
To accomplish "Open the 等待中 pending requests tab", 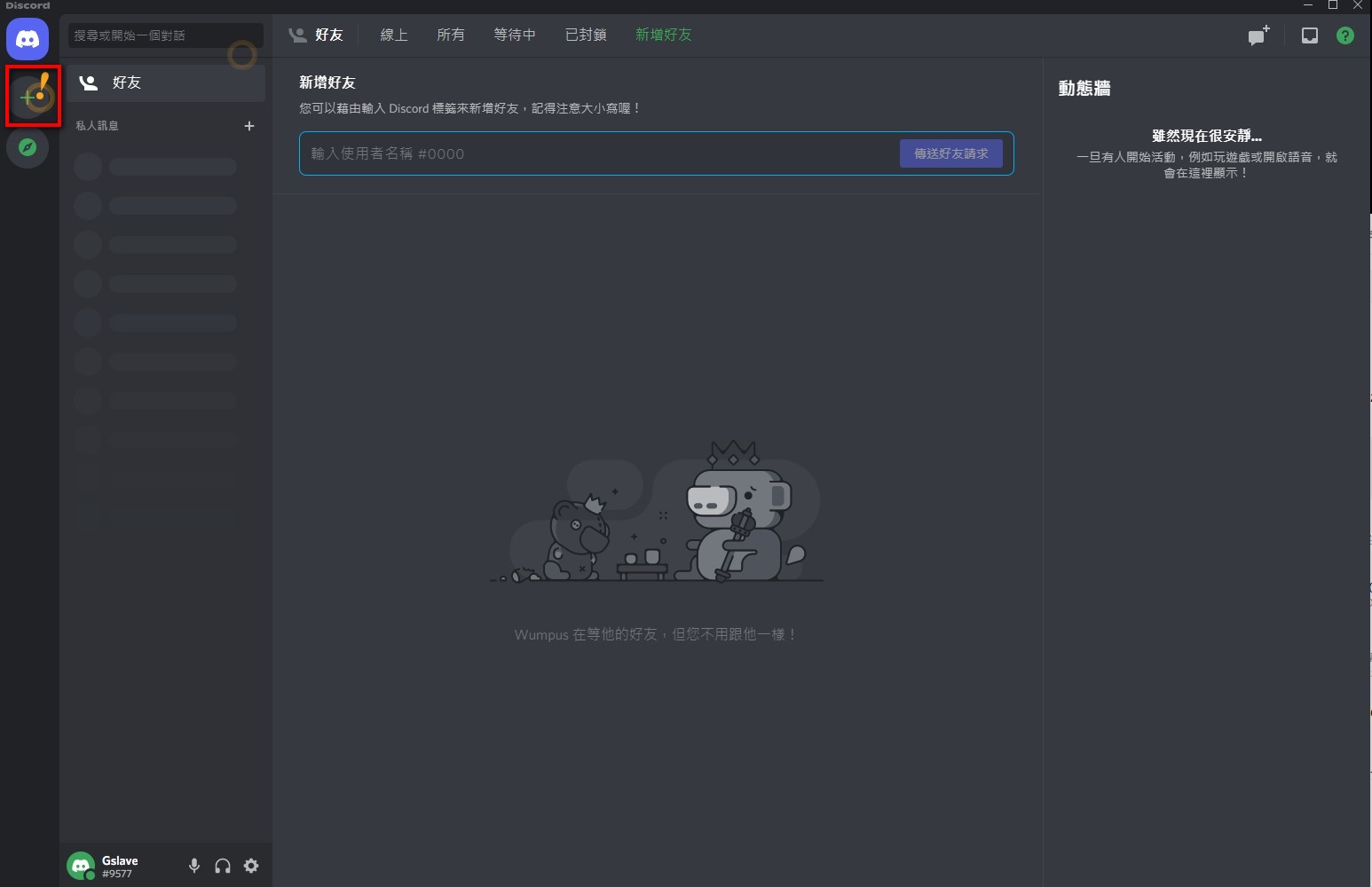I will point(515,35).
